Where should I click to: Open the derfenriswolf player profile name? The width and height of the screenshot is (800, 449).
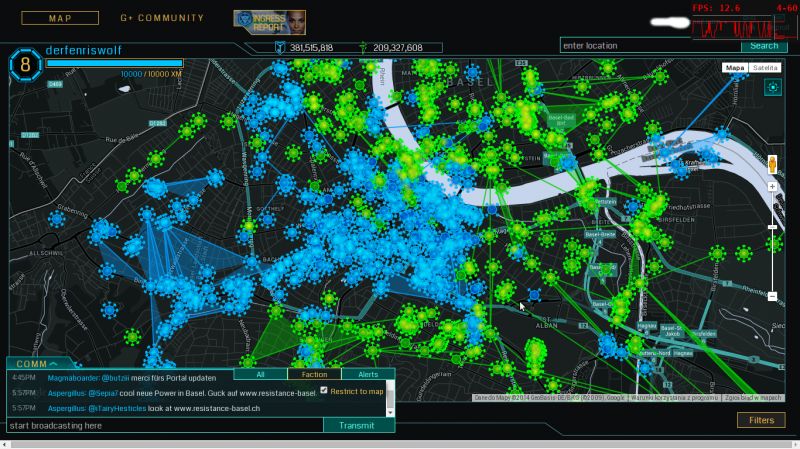(x=84, y=50)
